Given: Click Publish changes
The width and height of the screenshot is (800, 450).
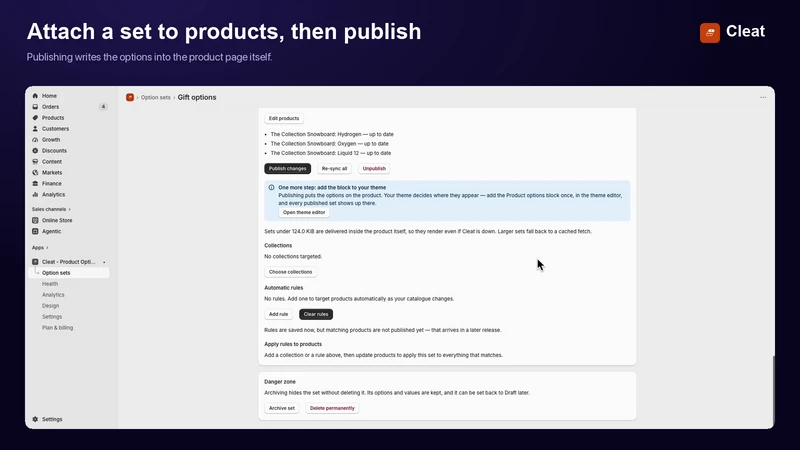Looking at the screenshot, I should click(x=287, y=168).
